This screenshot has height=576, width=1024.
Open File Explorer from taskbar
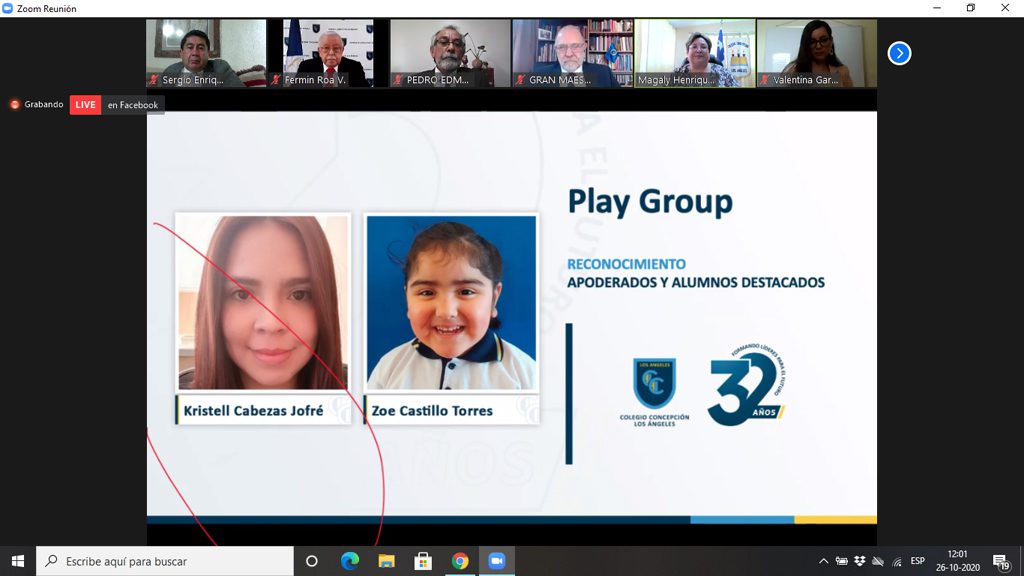point(386,561)
